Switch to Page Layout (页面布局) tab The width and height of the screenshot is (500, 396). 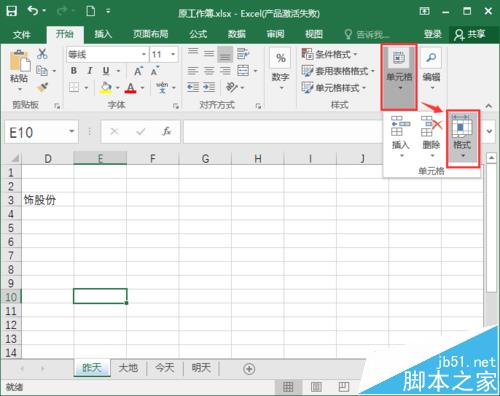point(151,34)
